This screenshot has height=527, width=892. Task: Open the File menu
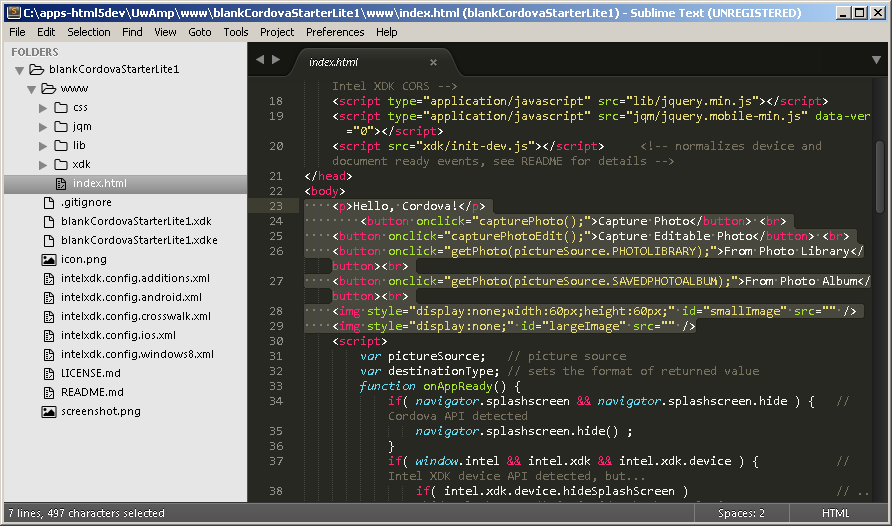click(17, 32)
